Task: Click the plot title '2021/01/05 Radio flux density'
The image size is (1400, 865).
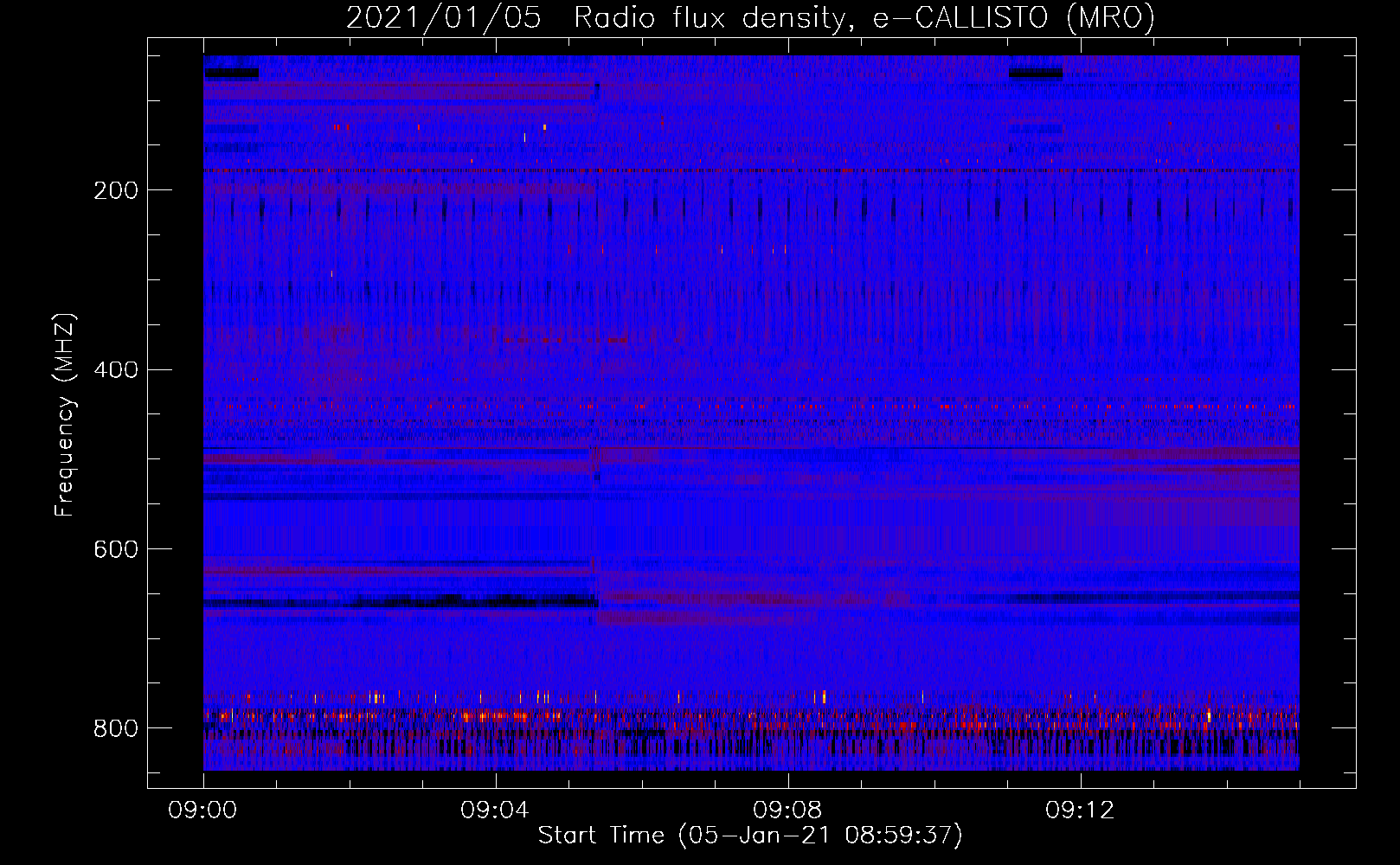Action: 750,17
